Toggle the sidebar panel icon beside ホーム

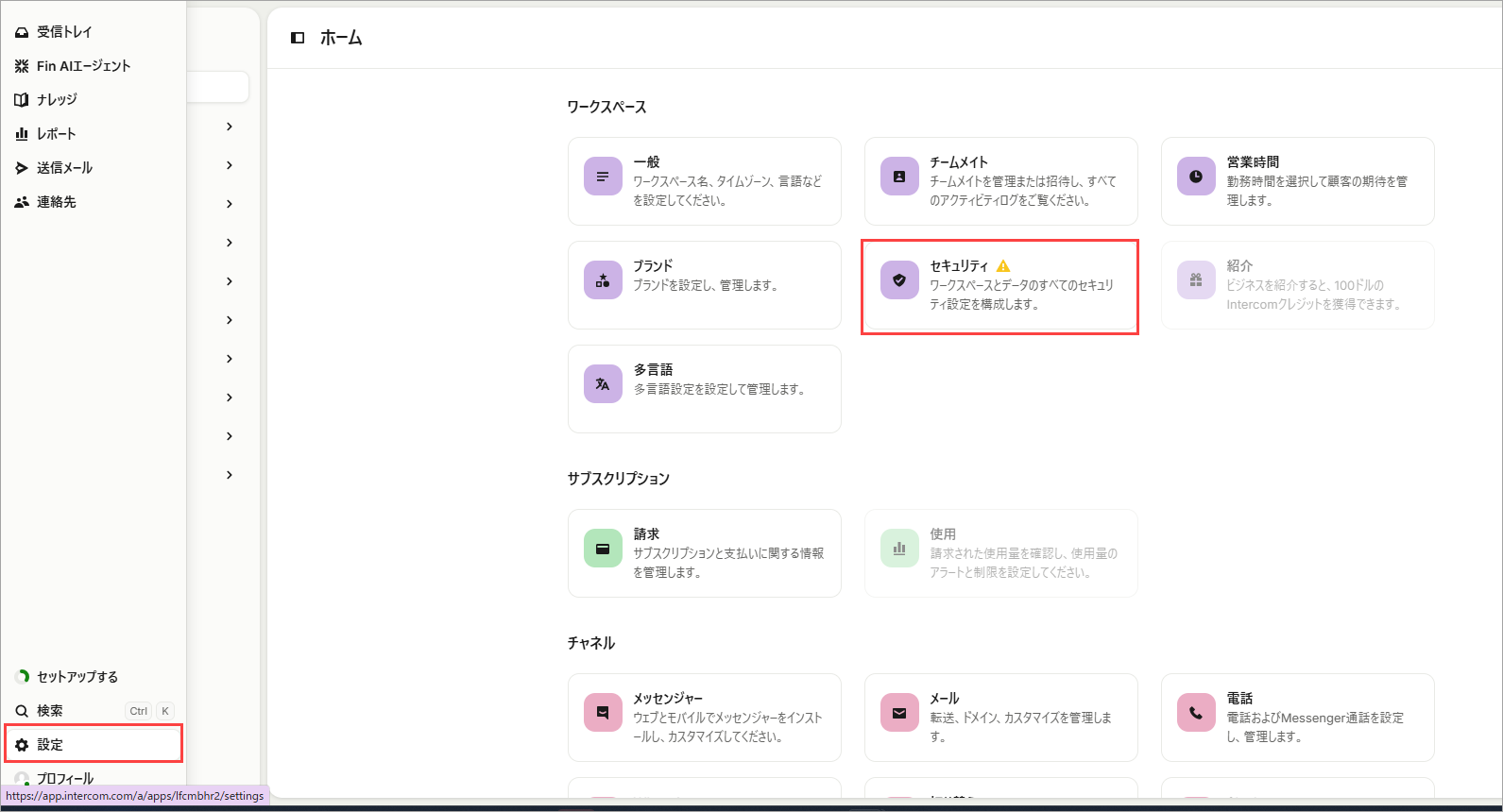point(298,38)
